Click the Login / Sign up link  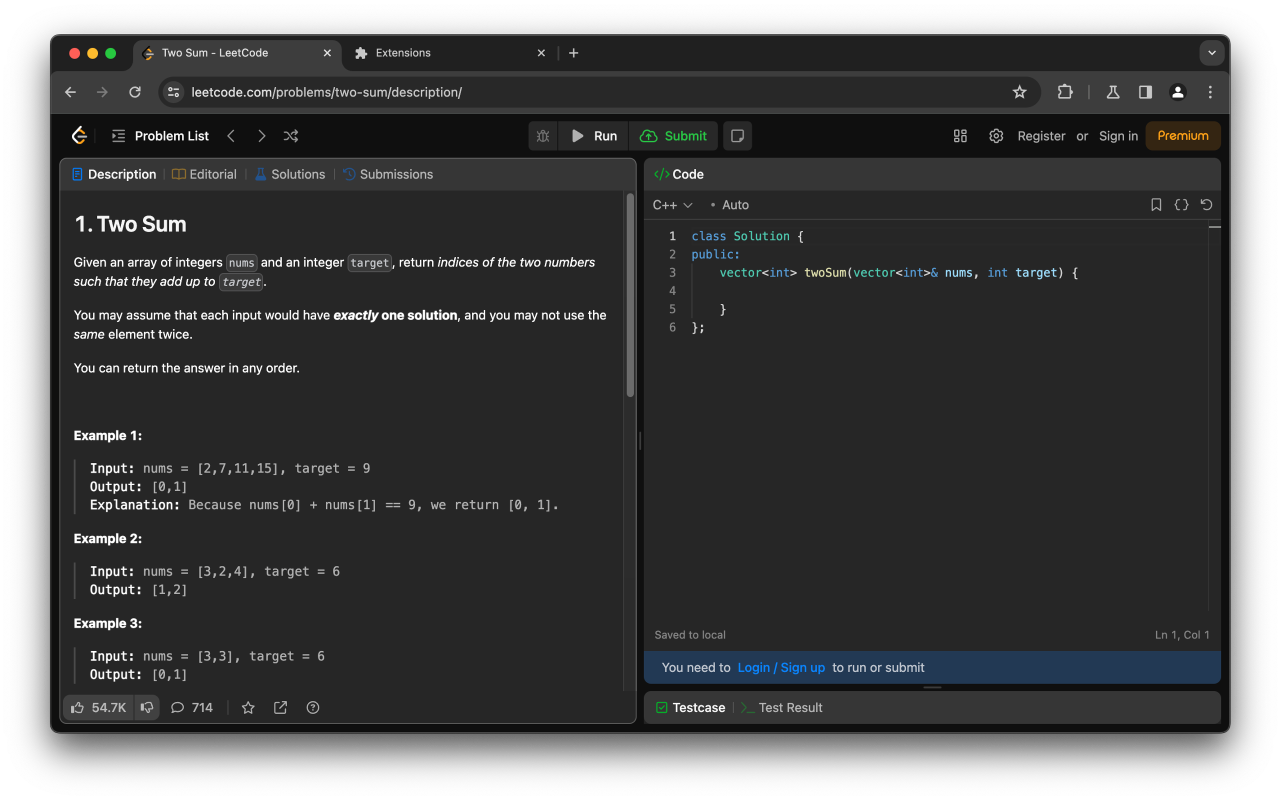pyautogui.click(x=781, y=667)
